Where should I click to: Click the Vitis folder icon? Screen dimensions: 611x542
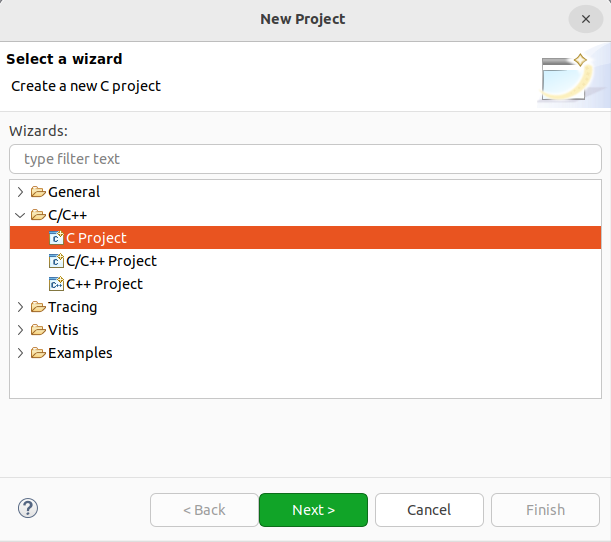tap(38, 330)
